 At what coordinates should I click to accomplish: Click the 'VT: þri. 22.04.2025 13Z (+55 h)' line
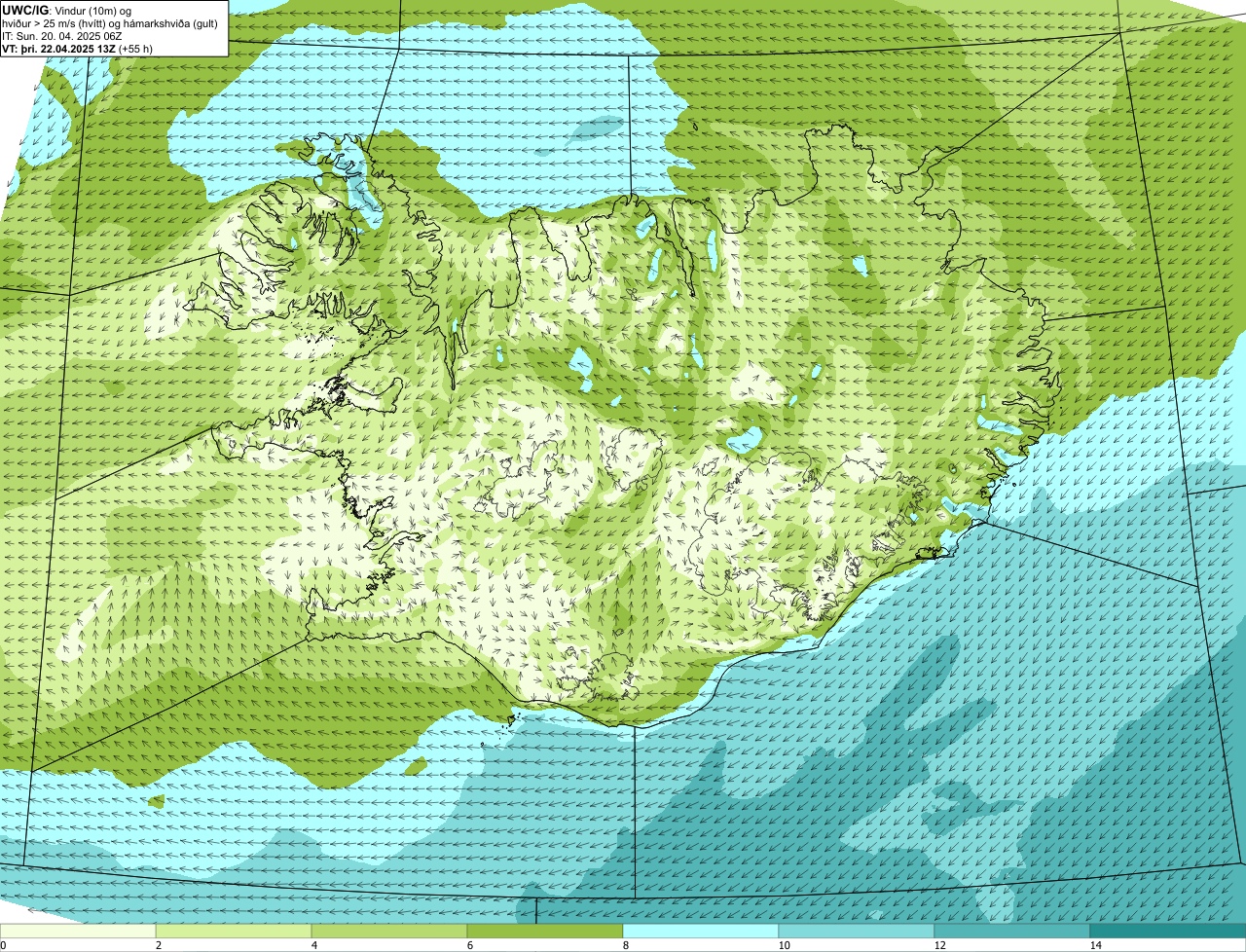click(x=78, y=49)
